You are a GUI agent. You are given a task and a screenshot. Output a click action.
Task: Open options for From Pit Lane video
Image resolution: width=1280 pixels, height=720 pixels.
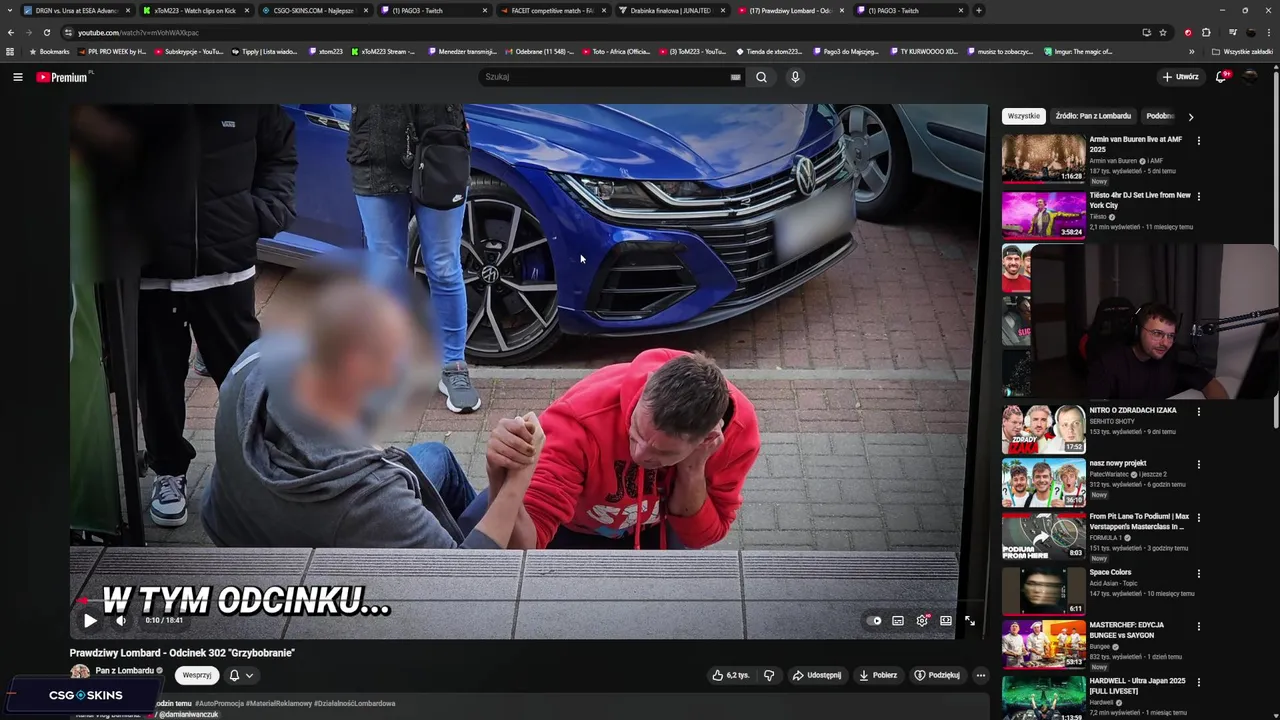pyautogui.click(x=1198, y=519)
